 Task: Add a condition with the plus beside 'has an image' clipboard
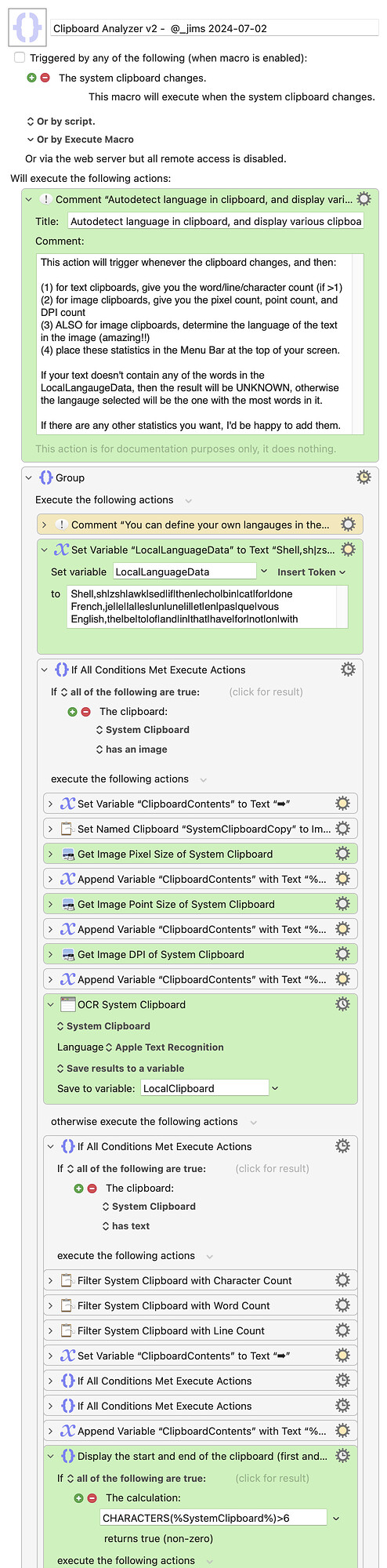[73, 712]
